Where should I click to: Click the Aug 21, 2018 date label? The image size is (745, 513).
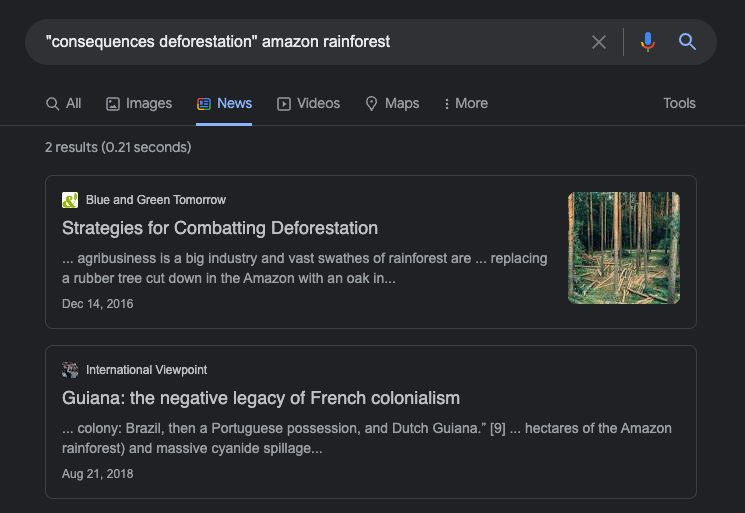click(98, 474)
